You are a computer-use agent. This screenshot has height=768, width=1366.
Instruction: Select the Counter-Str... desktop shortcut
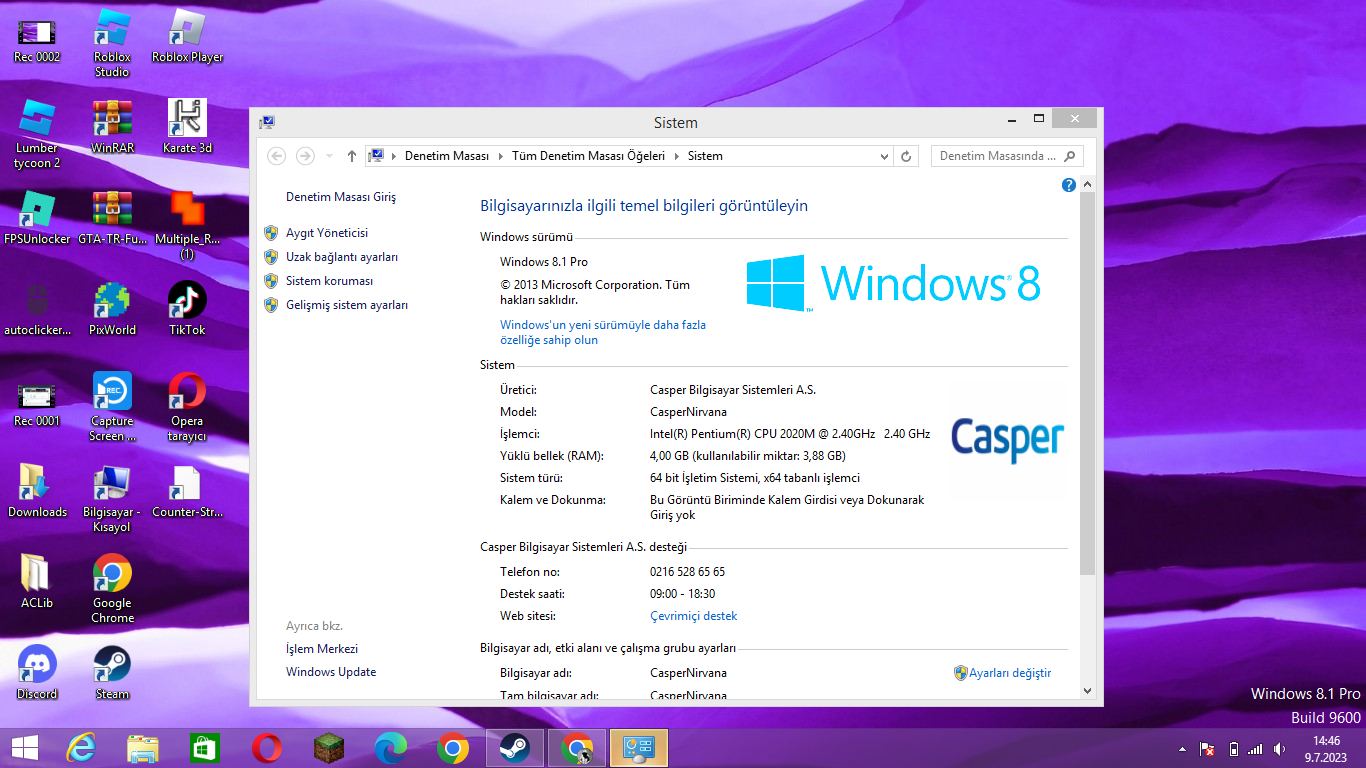(187, 491)
